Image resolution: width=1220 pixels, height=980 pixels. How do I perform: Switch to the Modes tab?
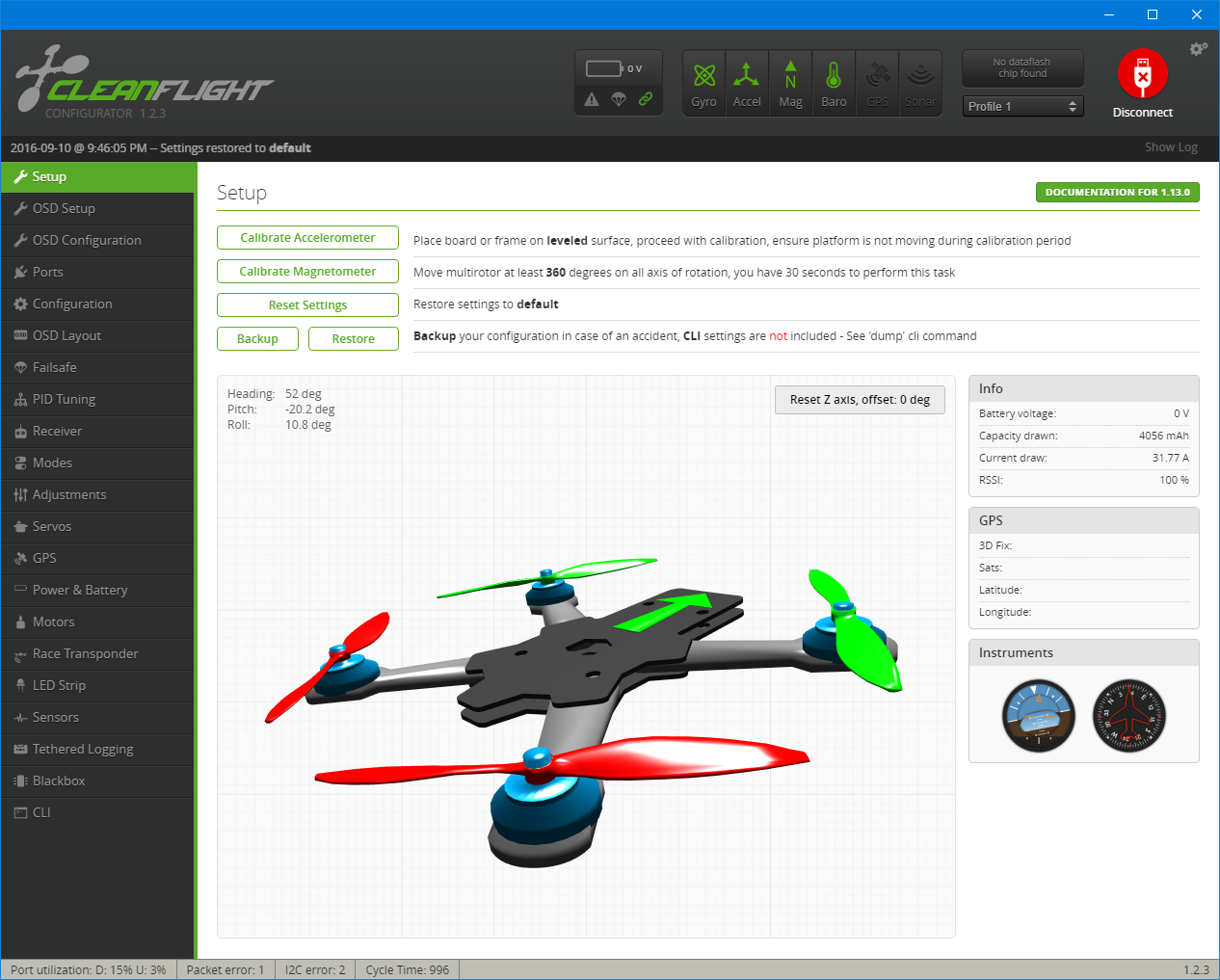click(x=97, y=464)
